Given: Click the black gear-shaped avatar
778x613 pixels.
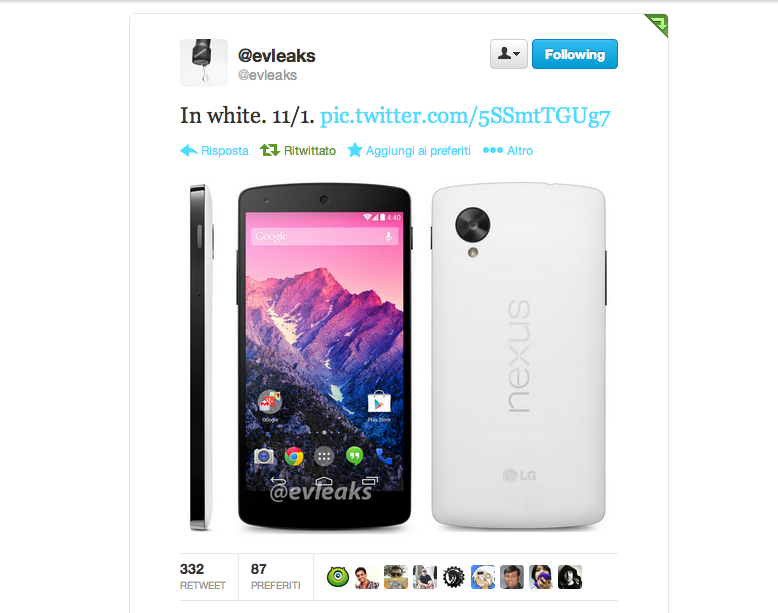Looking at the screenshot, I should (x=454, y=577).
